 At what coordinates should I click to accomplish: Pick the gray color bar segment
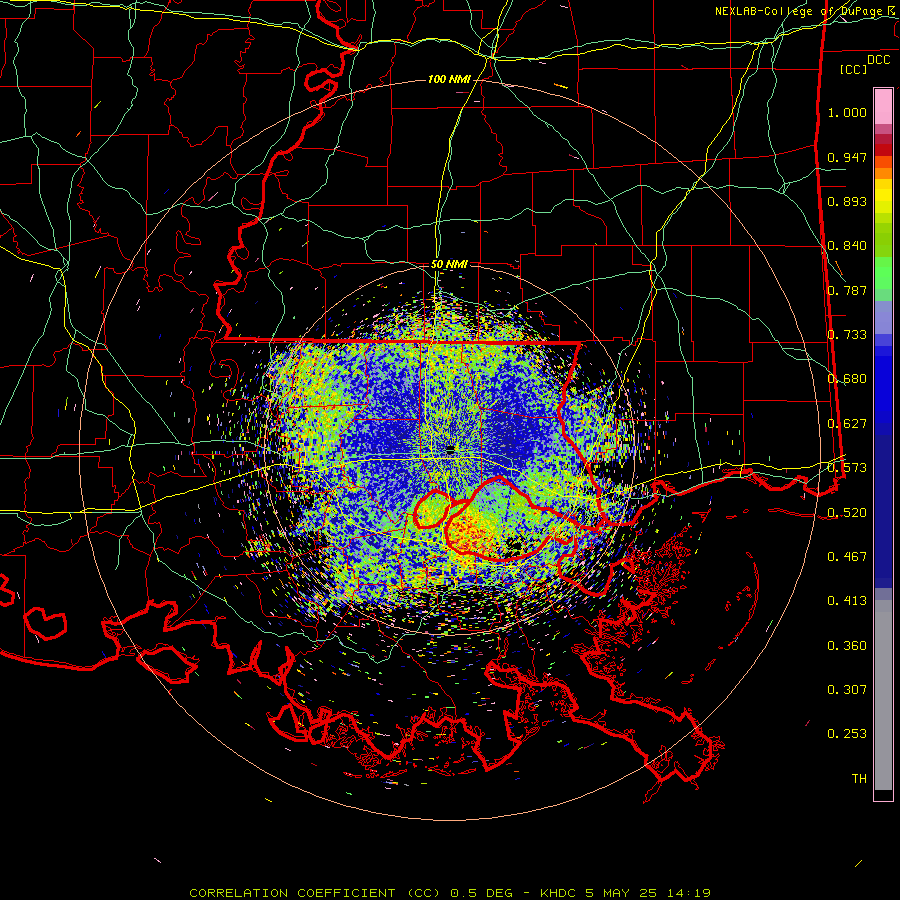click(883, 695)
